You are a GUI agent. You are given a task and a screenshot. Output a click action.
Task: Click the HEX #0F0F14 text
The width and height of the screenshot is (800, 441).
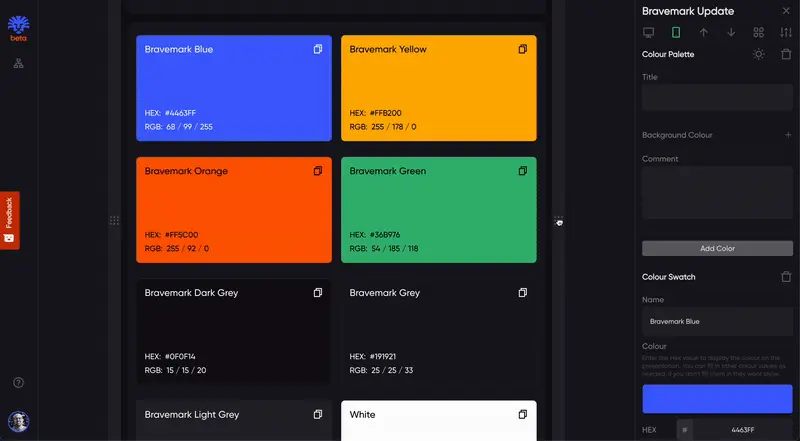point(170,356)
